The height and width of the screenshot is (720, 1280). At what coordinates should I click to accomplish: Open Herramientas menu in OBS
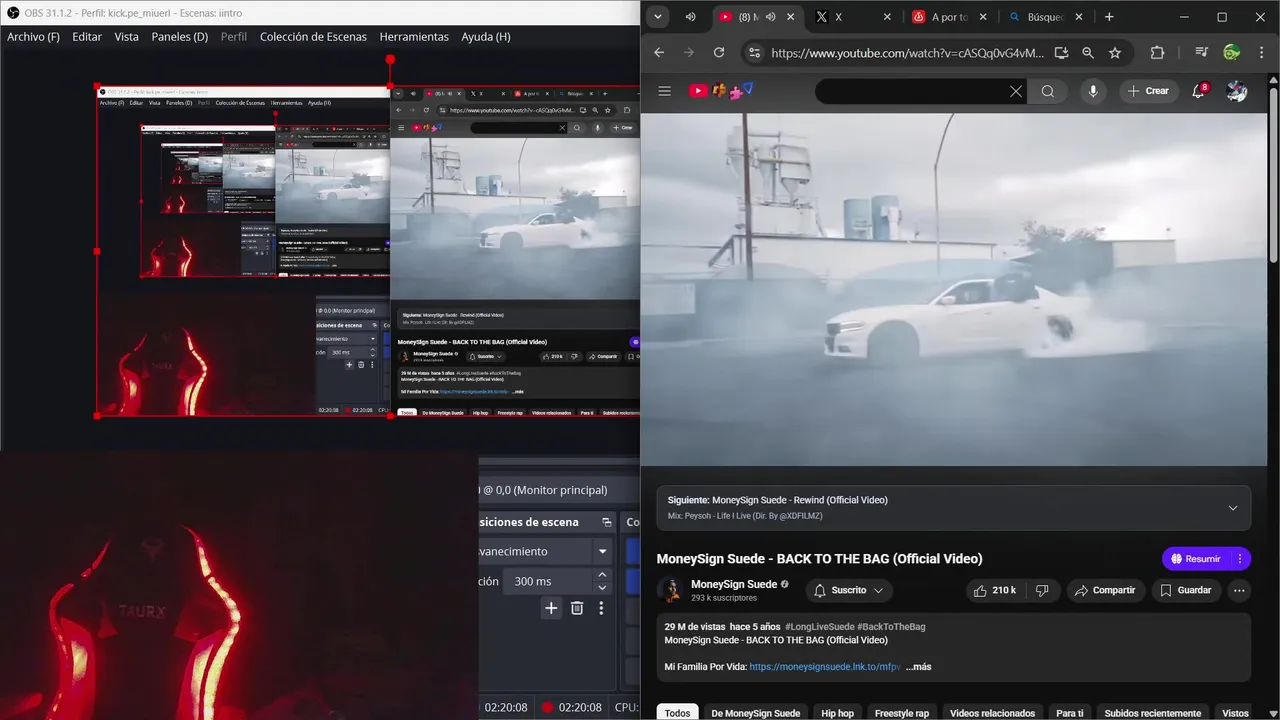pyautogui.click(x=414, y=36)
